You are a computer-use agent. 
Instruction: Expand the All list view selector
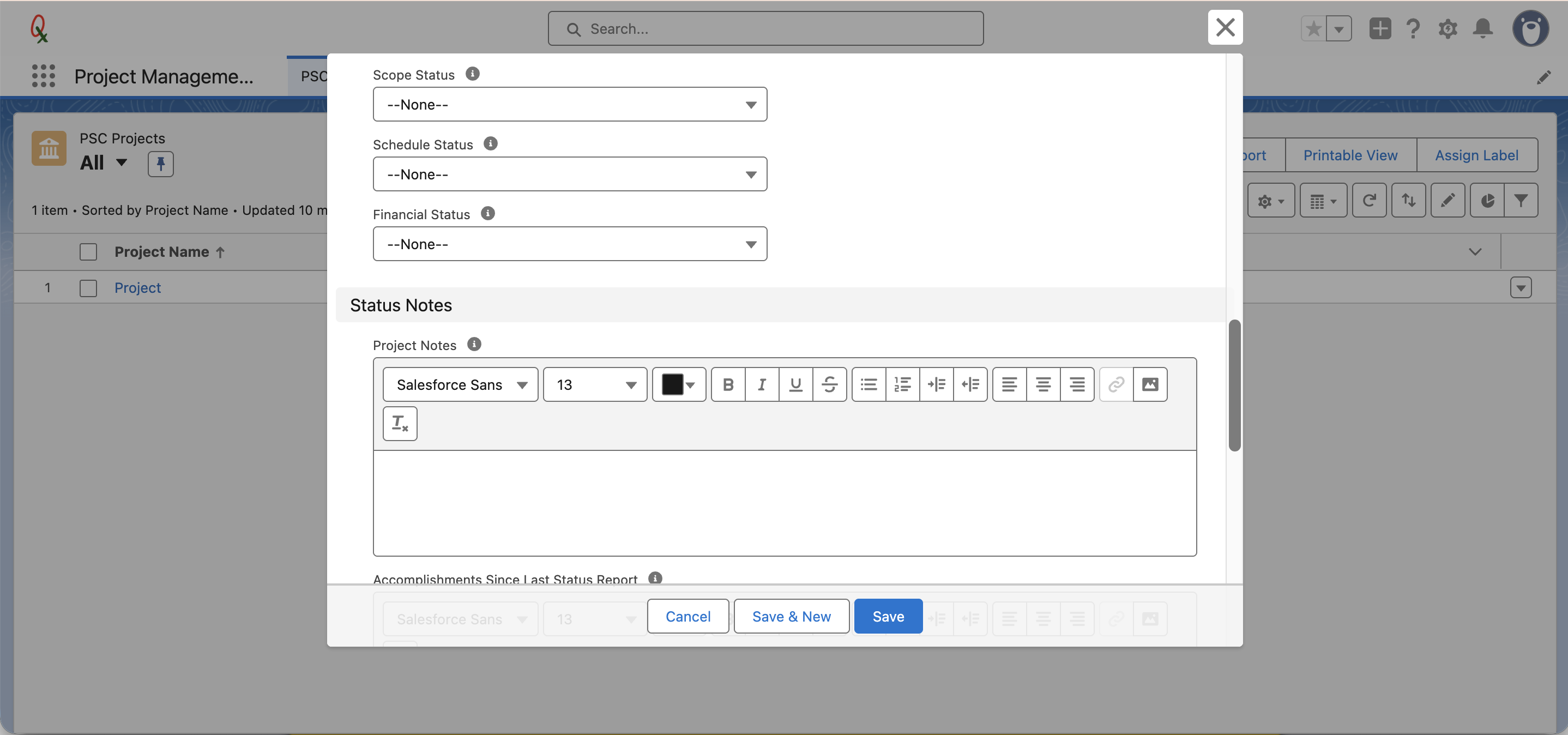coord(122,162)
